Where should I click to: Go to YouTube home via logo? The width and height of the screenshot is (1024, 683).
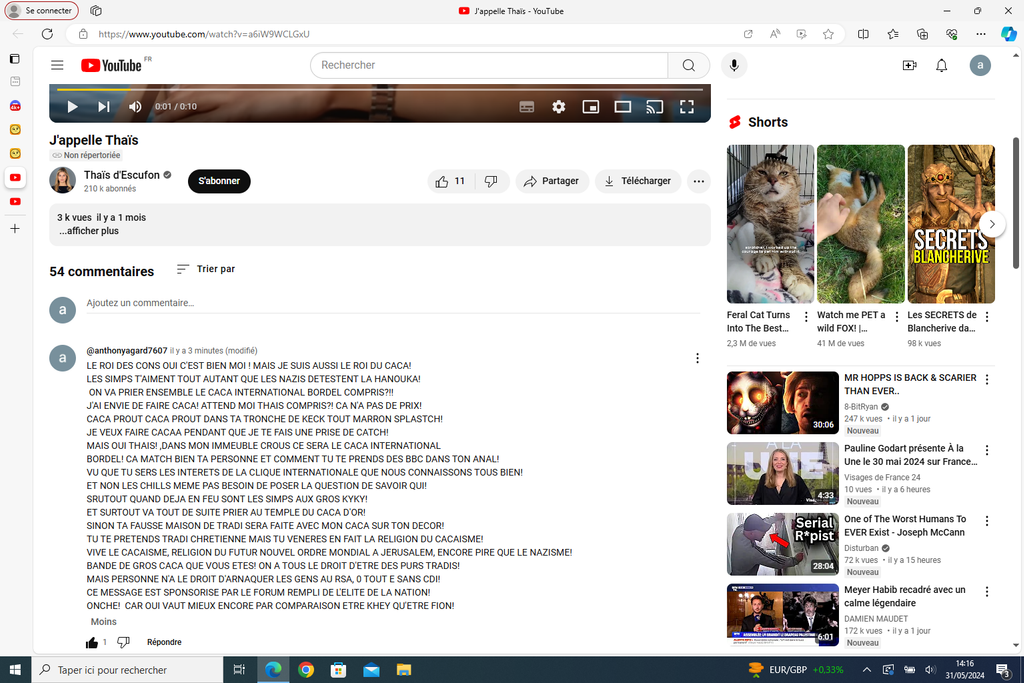pos(112,65)
